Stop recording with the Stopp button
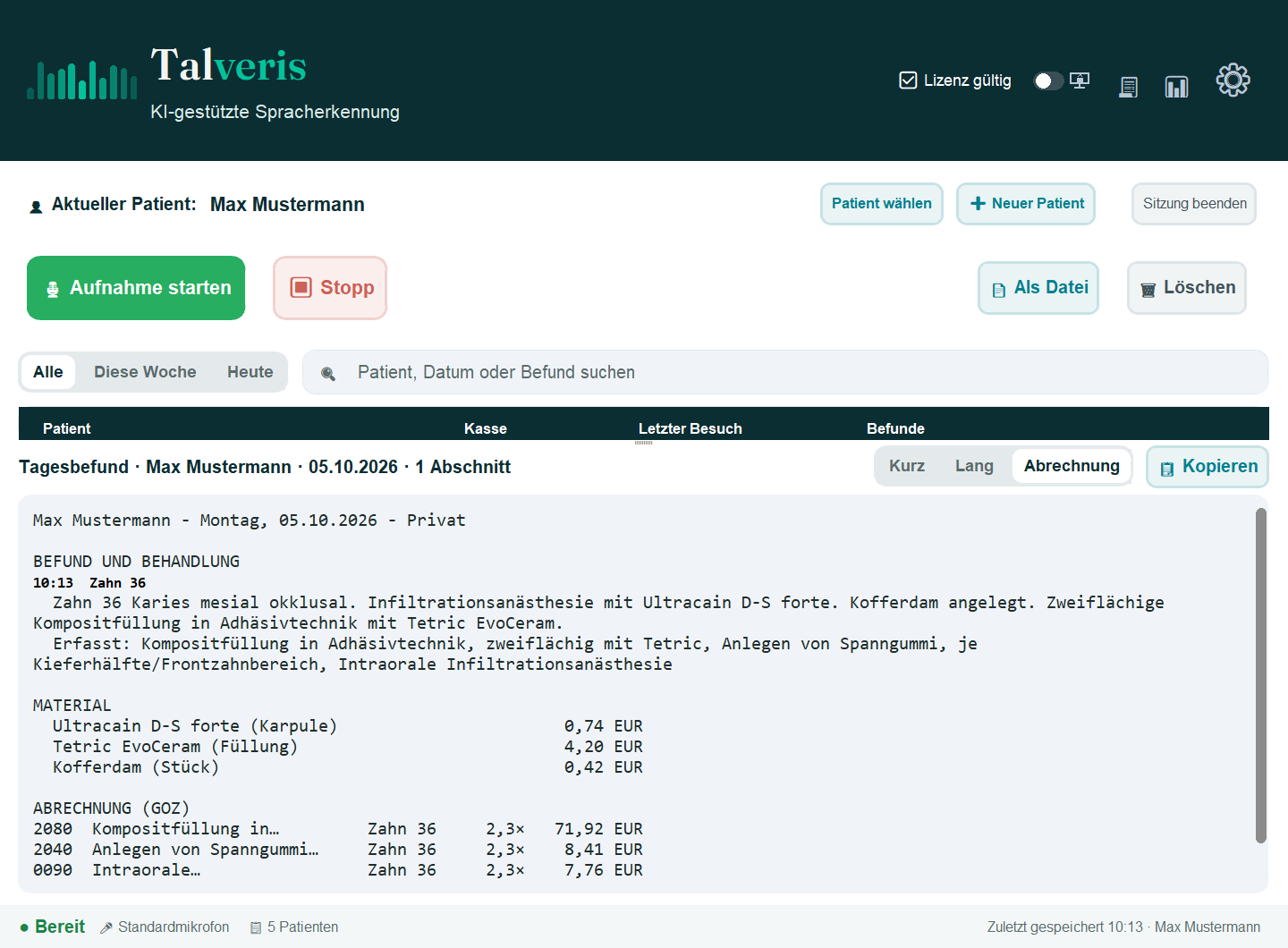 (x=330, y=288)
